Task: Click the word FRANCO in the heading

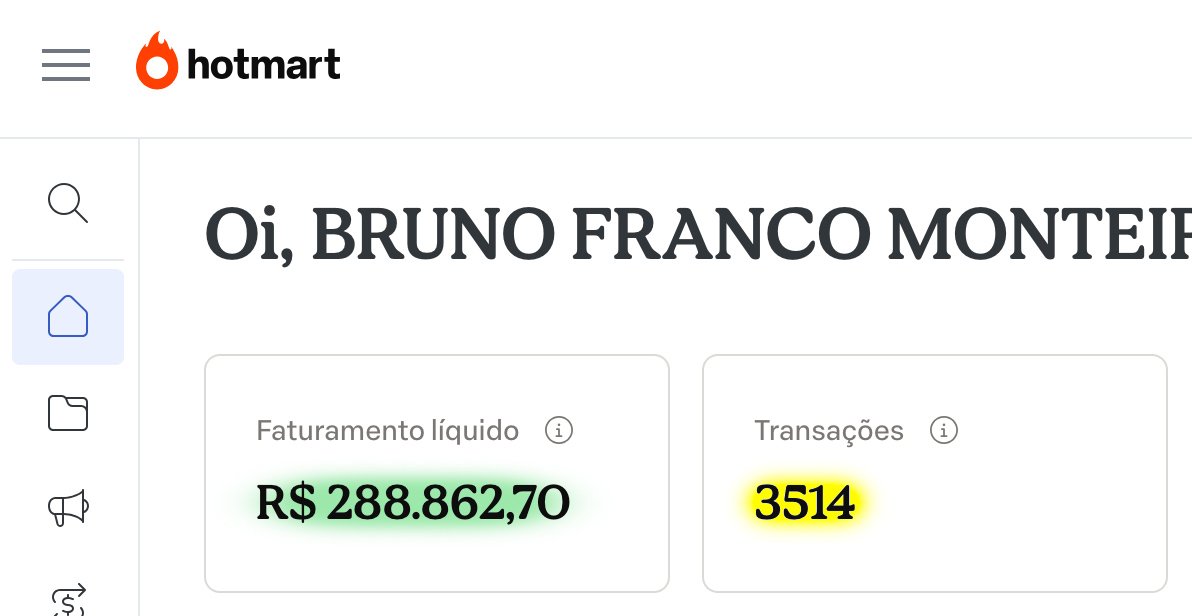Action: [x=720, y=235]
